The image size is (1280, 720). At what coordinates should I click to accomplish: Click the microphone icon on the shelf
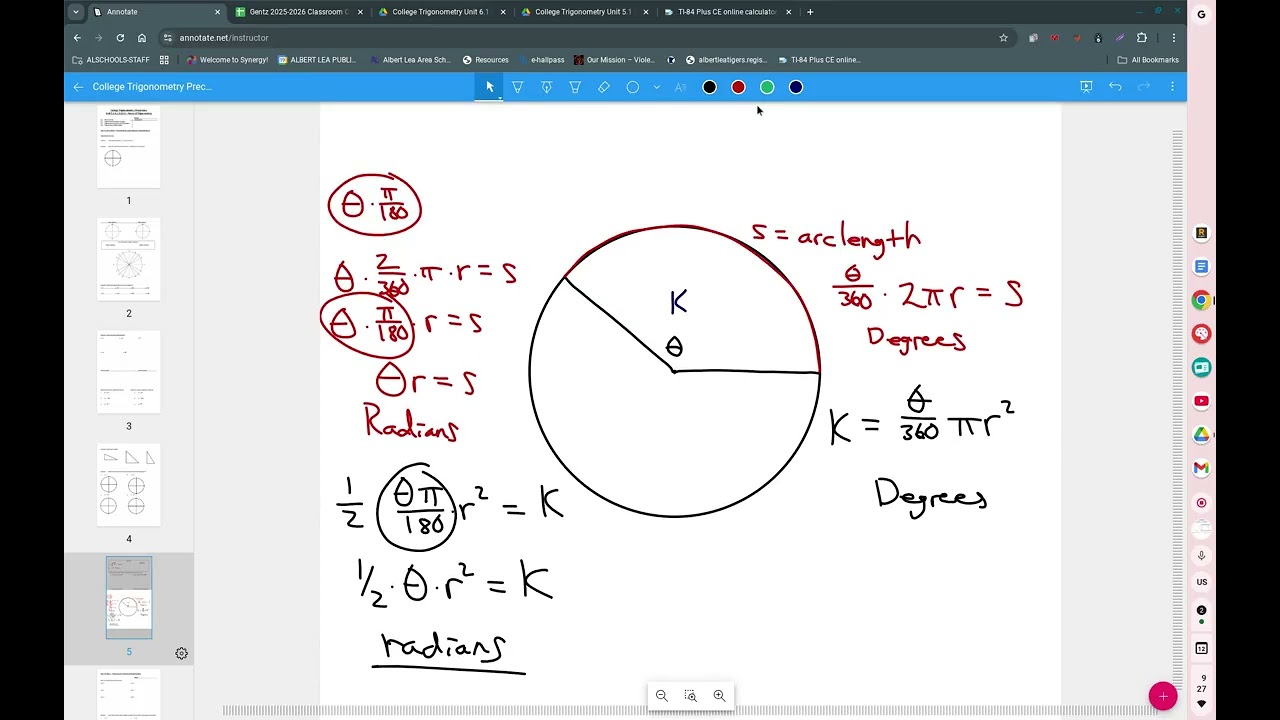(x=1202, y=555)
